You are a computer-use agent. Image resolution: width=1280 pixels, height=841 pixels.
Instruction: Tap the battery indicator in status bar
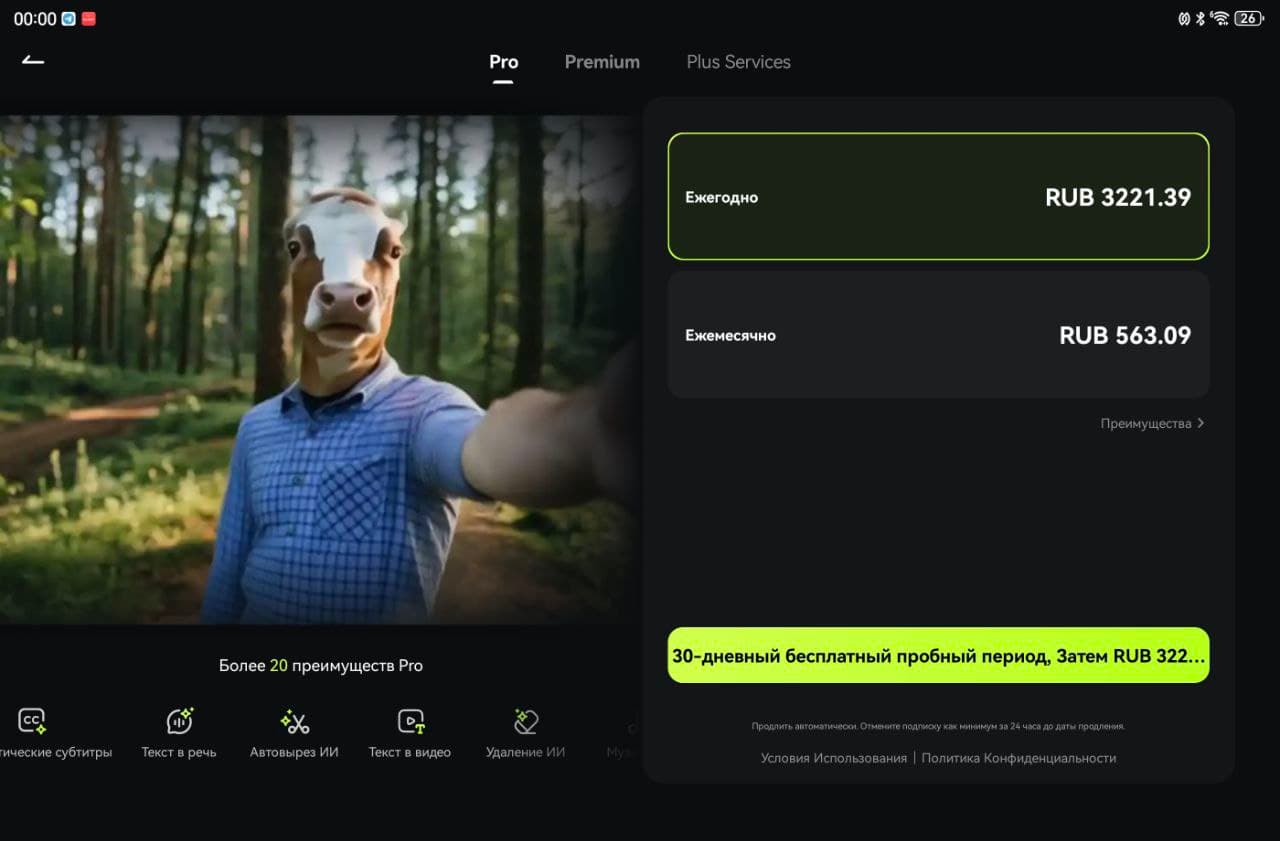pos(1249,18)
